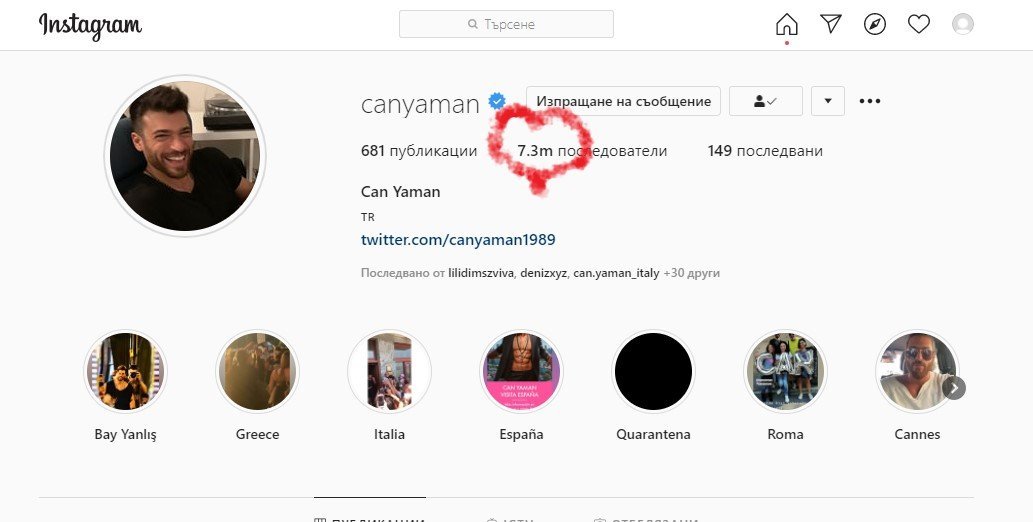Click Изпращане на съобщение button
Image resolution: width=1033 pixels, height=522 pixels.
point(623,101)
